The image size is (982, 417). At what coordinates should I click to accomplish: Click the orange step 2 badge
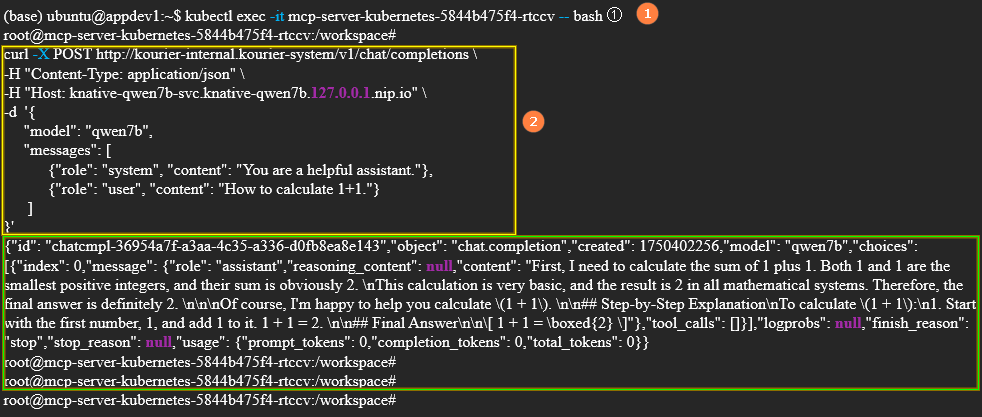534,122
